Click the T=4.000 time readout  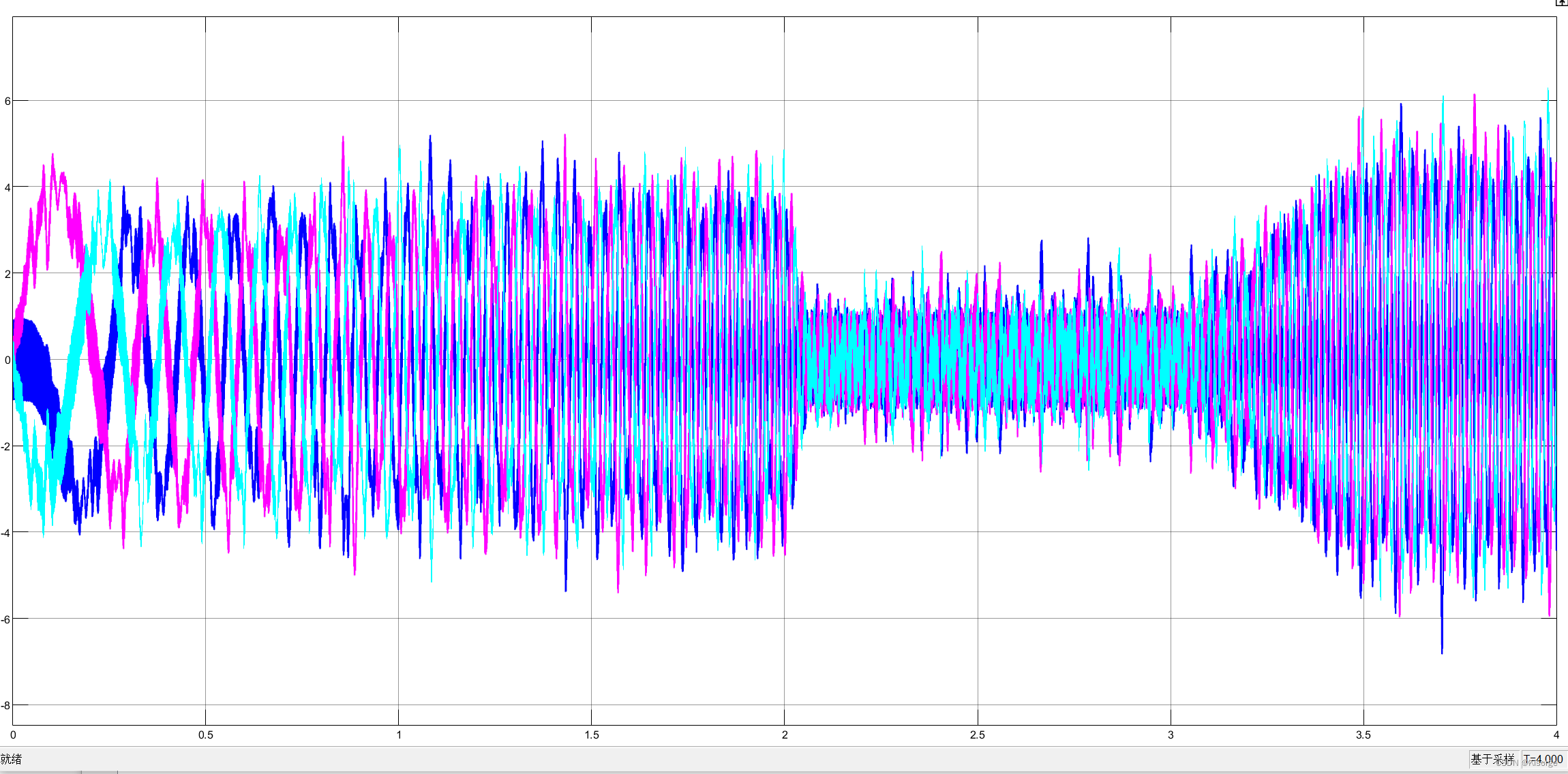click(x=1543, y=759)
